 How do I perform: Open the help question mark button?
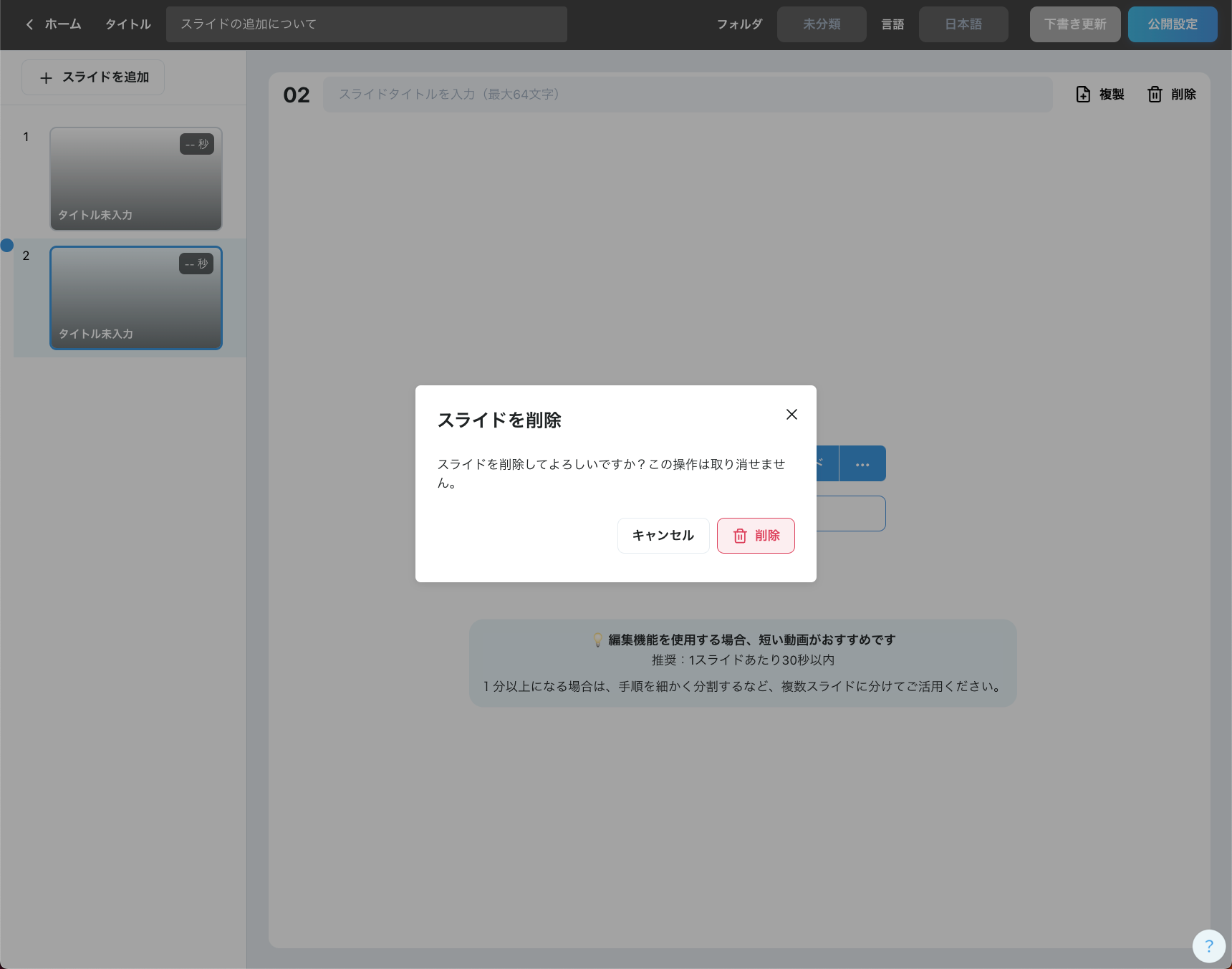1209,946
